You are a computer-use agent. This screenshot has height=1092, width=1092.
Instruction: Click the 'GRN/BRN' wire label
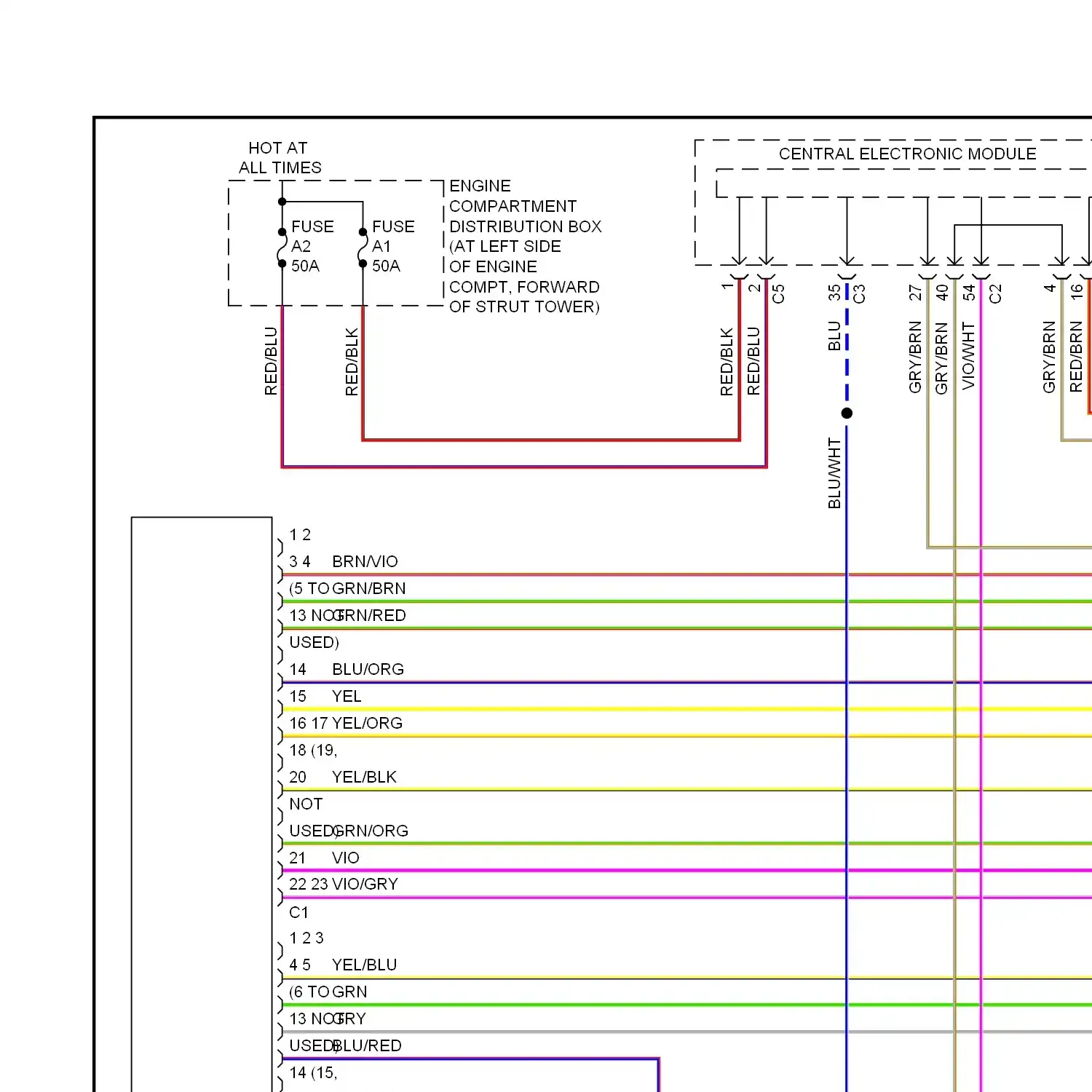[x=368, y=588]
